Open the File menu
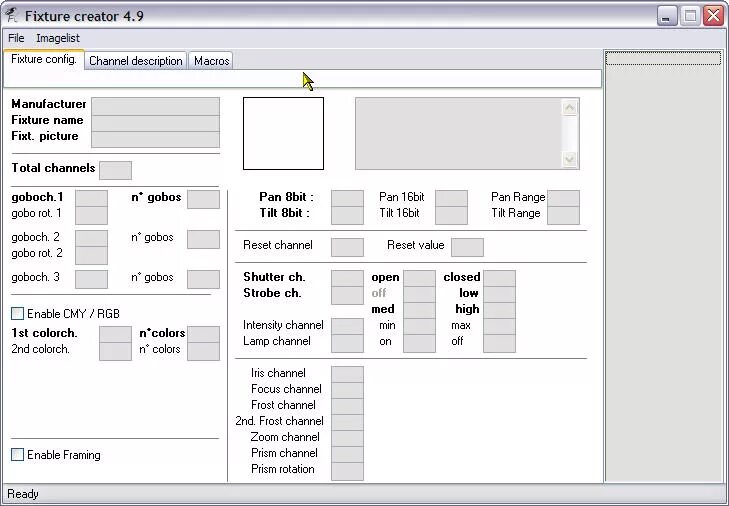 click(16, 38)
